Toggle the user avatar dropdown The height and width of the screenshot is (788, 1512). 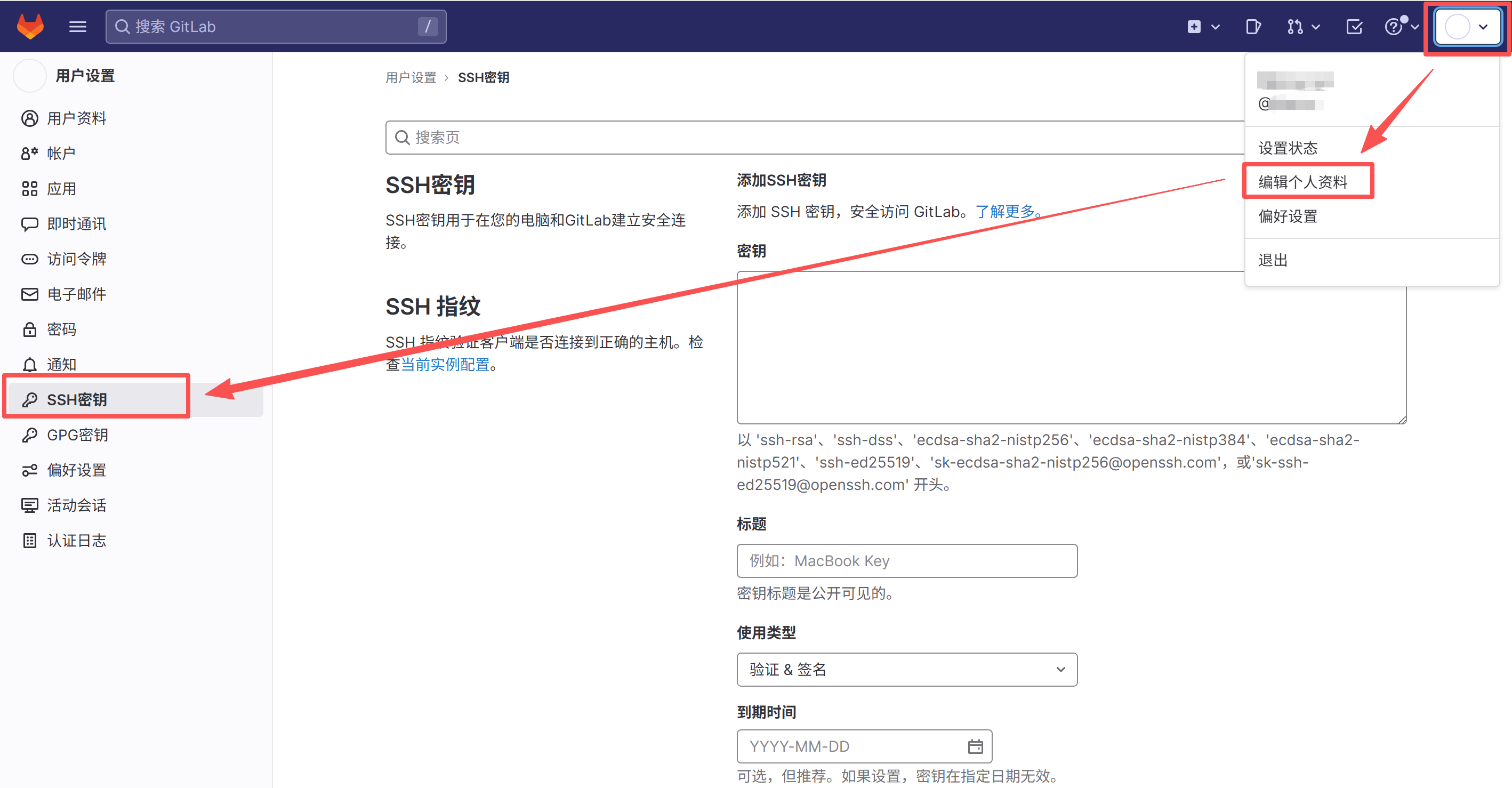click(x=1467, y=27)
